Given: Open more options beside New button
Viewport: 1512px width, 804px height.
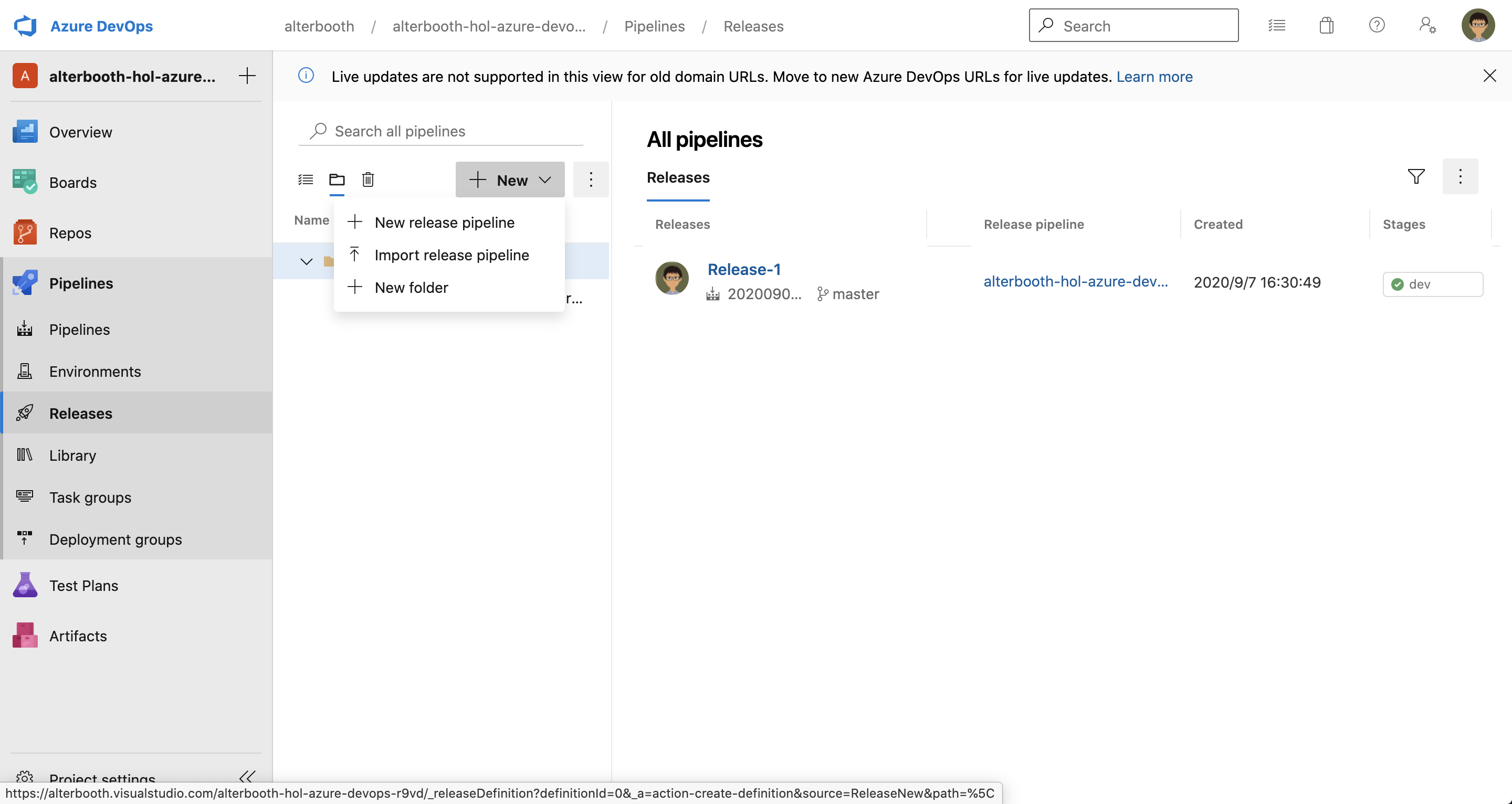Looking at the screenshot, I should point(591,179).
